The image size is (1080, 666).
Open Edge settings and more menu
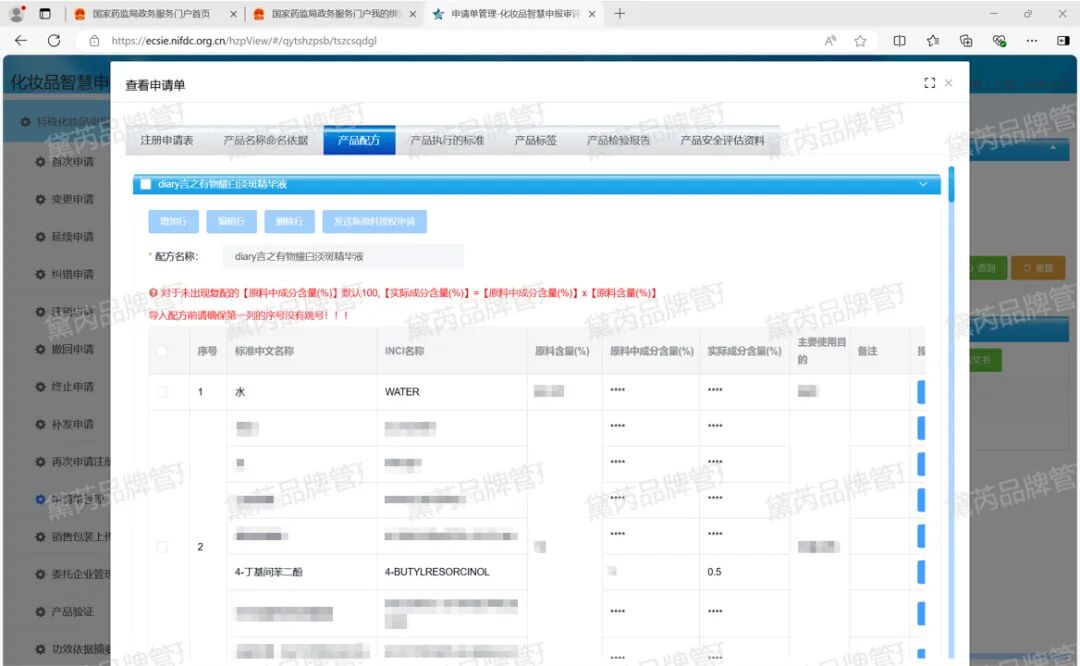1031,41
